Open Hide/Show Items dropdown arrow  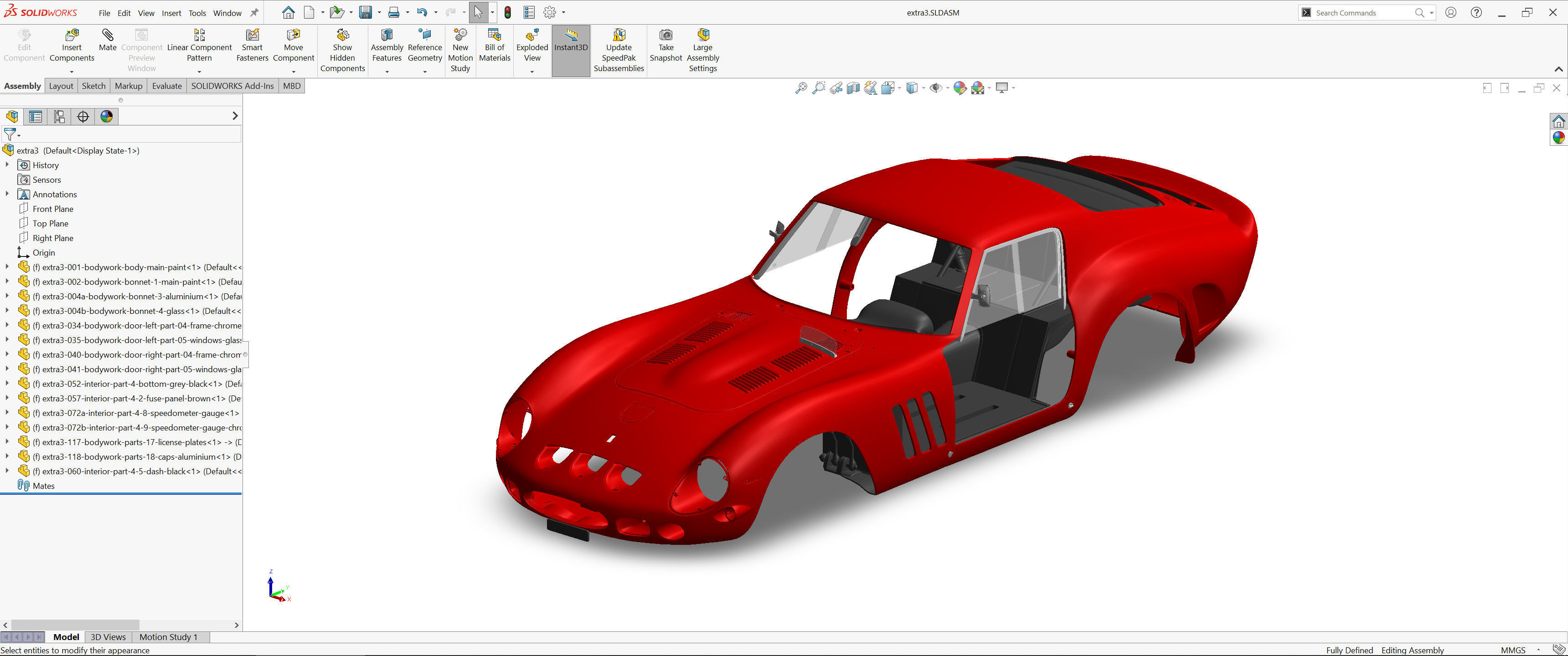click(948, 88)
